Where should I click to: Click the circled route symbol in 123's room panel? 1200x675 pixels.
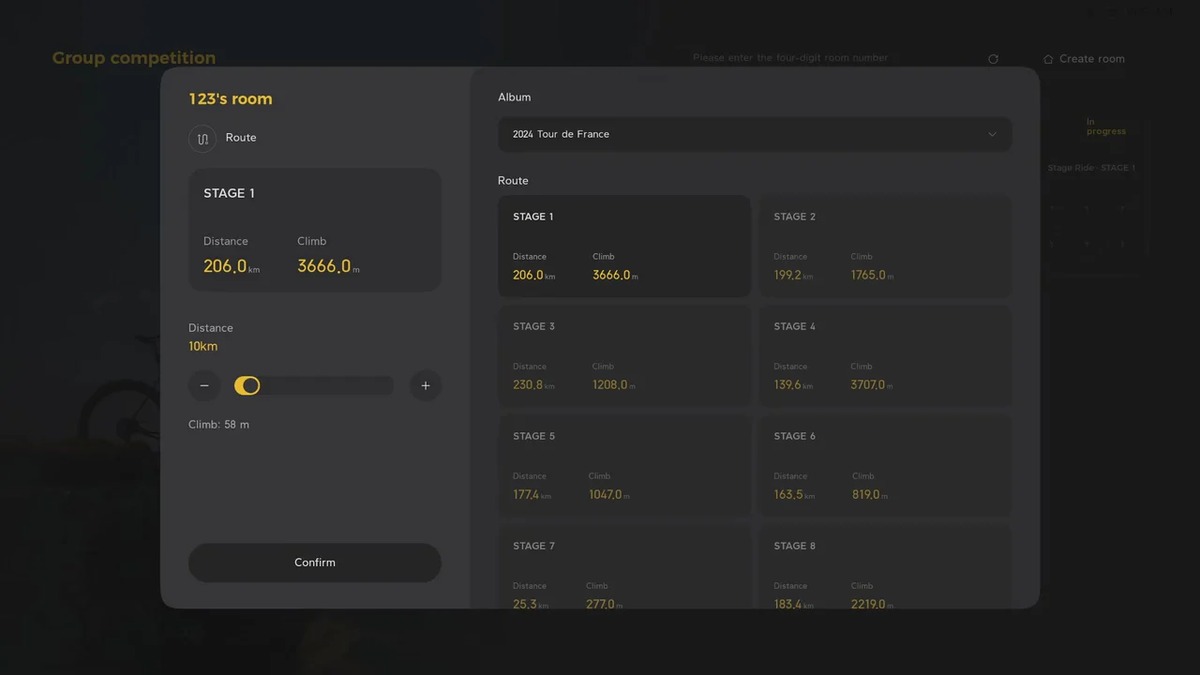point(202,138)
